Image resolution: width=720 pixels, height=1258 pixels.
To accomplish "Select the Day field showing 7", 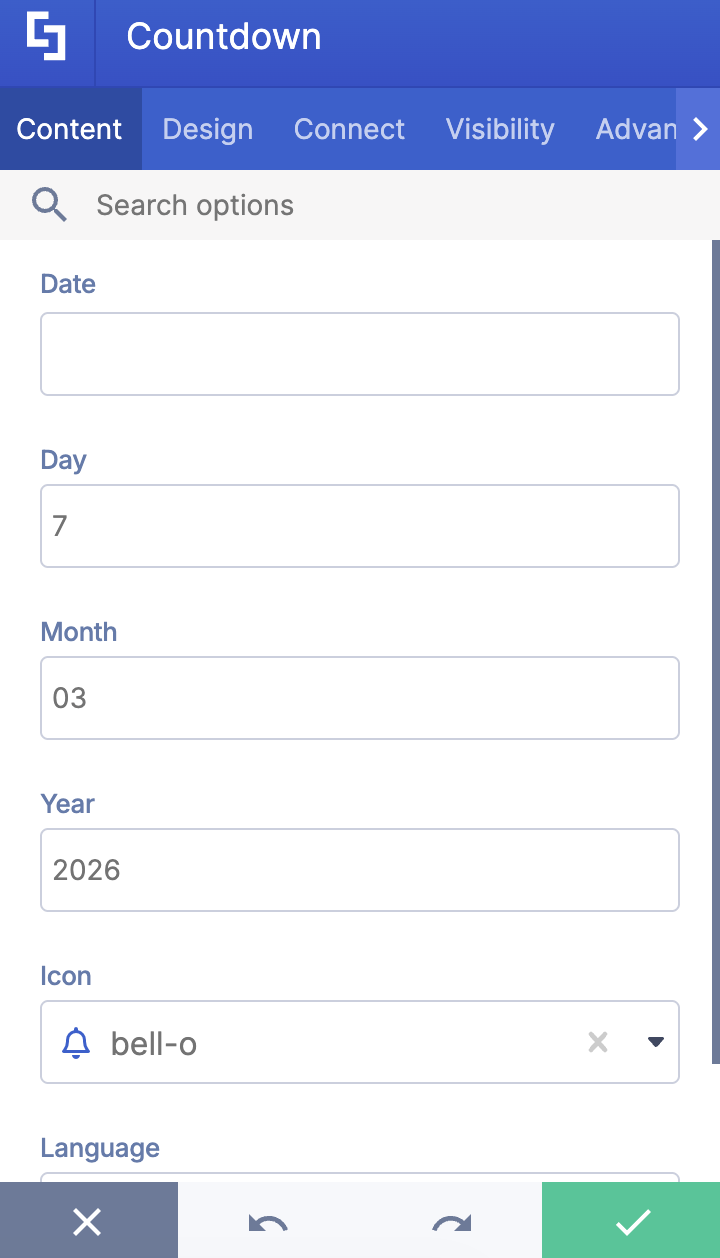I will pyautogui.click(x=360, y=526).
